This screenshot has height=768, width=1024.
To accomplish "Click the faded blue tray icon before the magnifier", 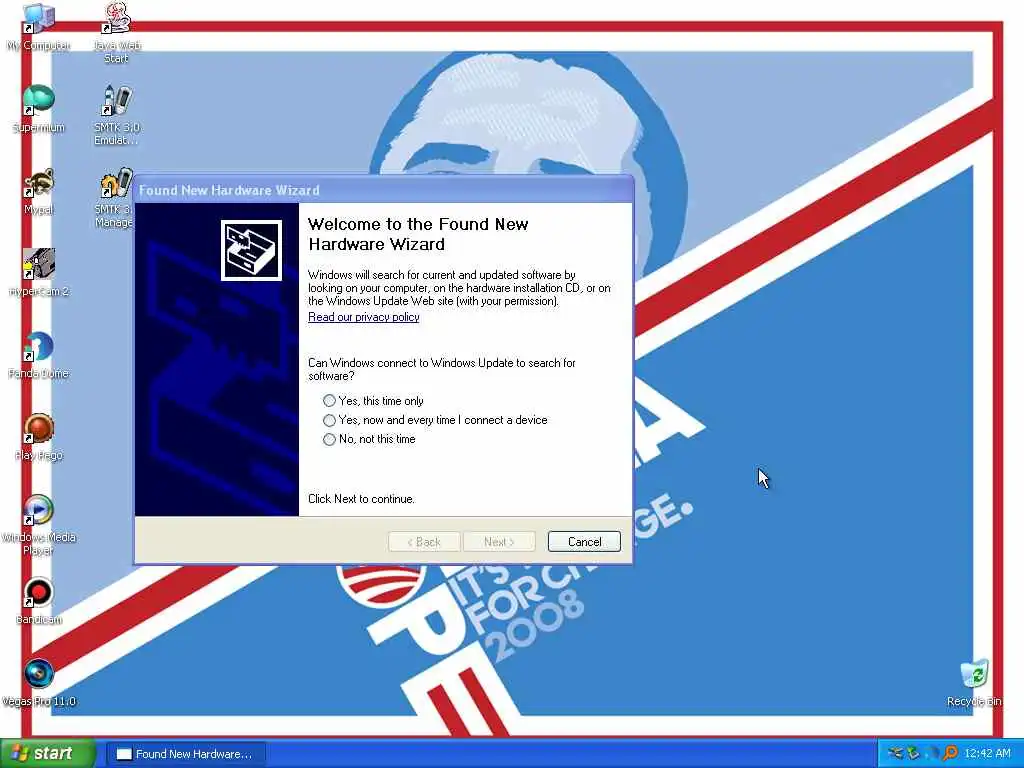I will pyautogui.click(x=933, y=754).
